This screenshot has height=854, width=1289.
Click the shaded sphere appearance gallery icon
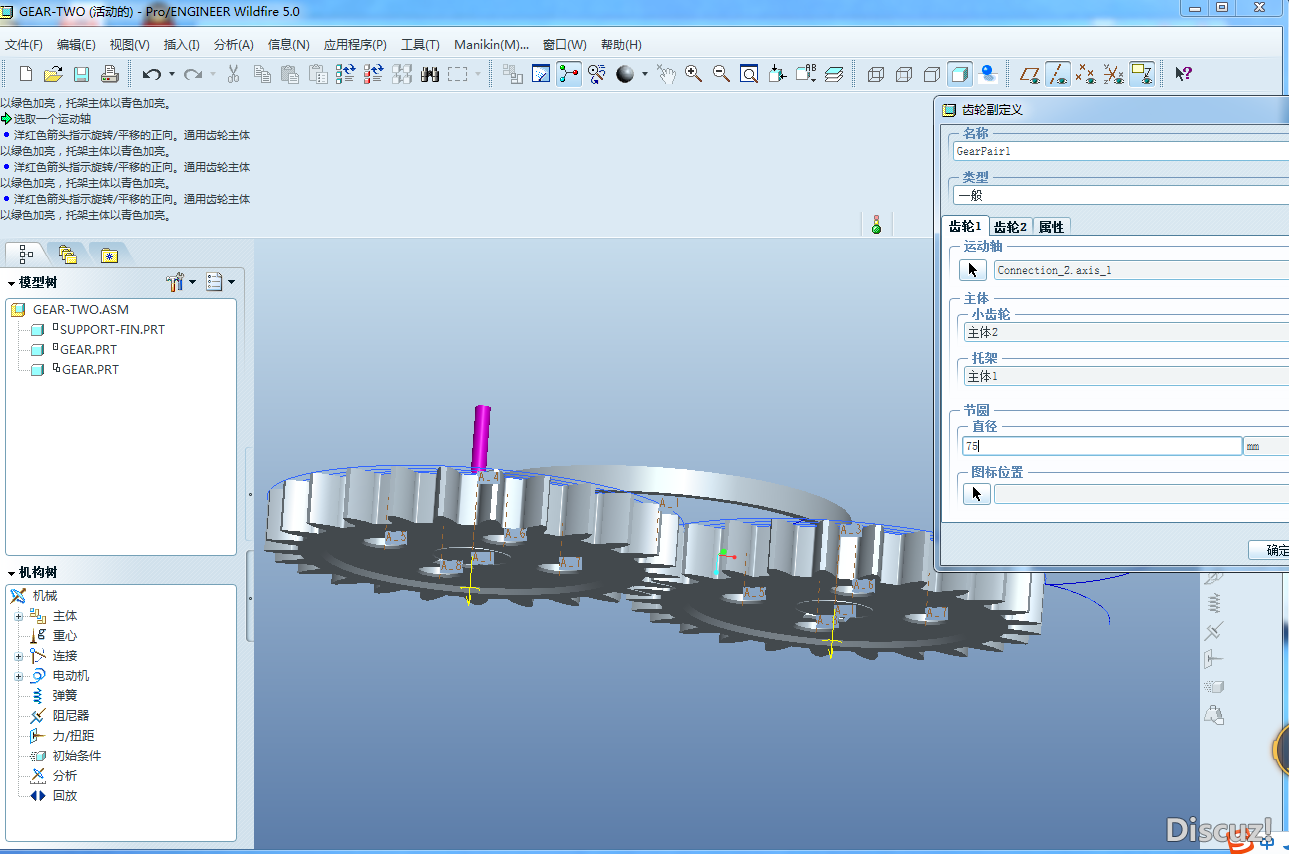click(626, 74)
